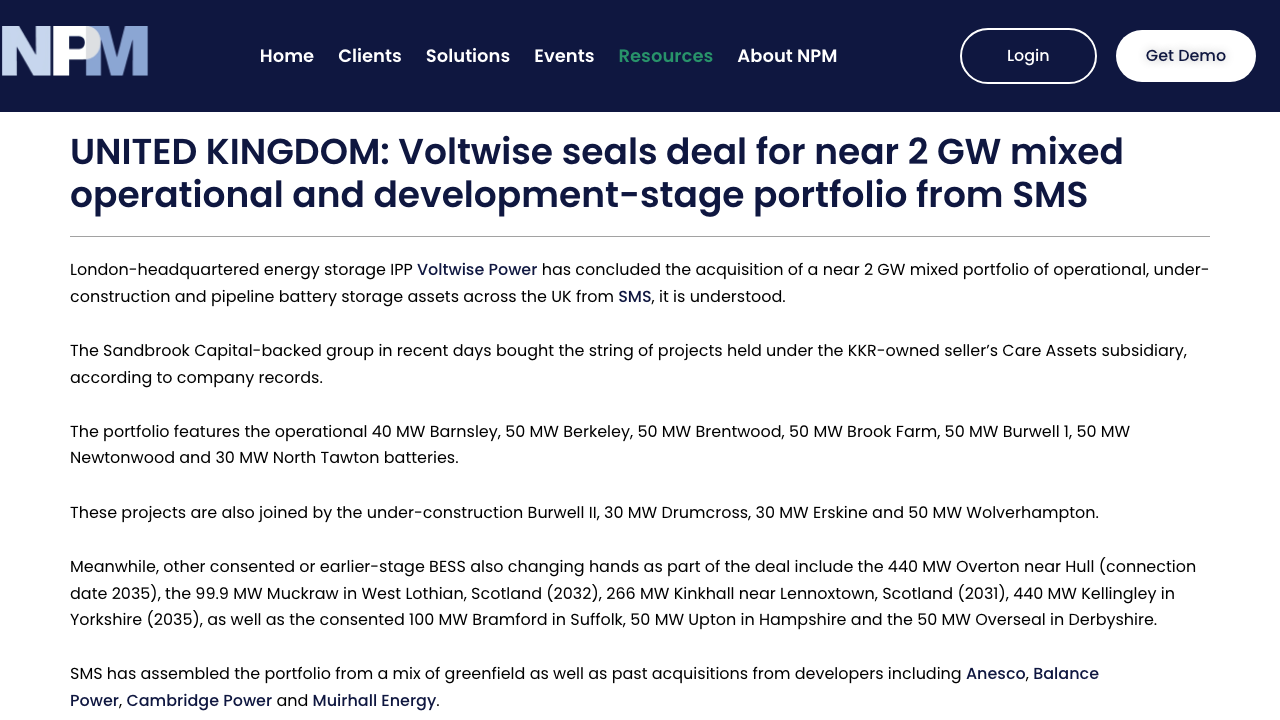Image resolution: width=1280 pixels, height=720 pixels.
Task: Go to the Clients page
Action: tap(370, 56)
